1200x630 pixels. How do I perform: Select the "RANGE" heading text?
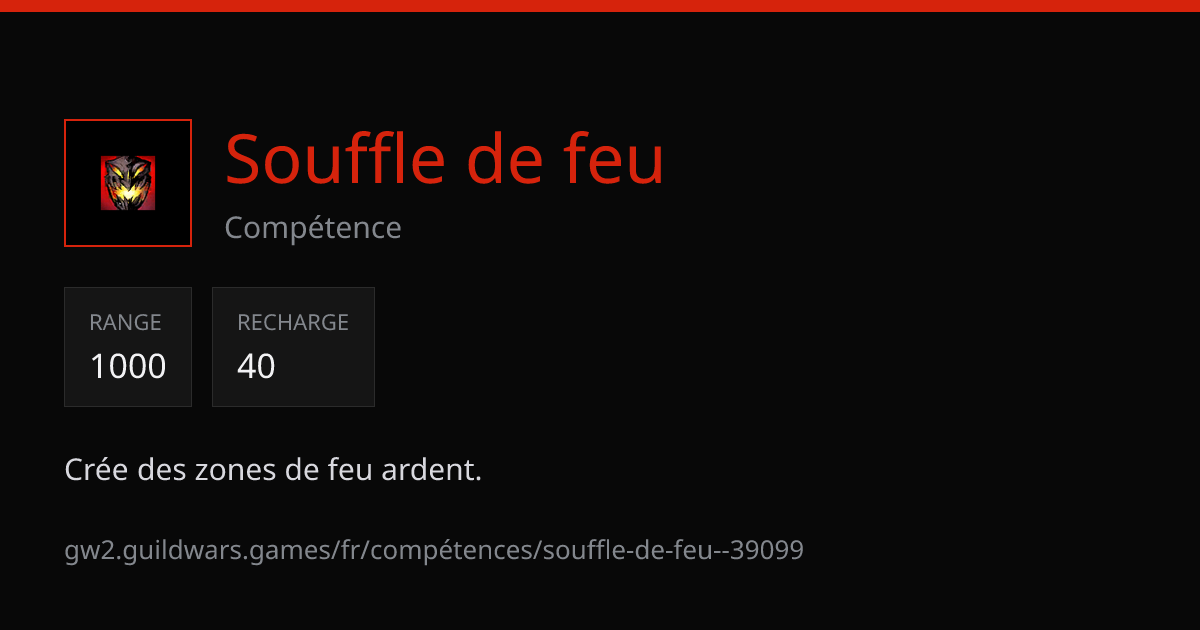125,322
